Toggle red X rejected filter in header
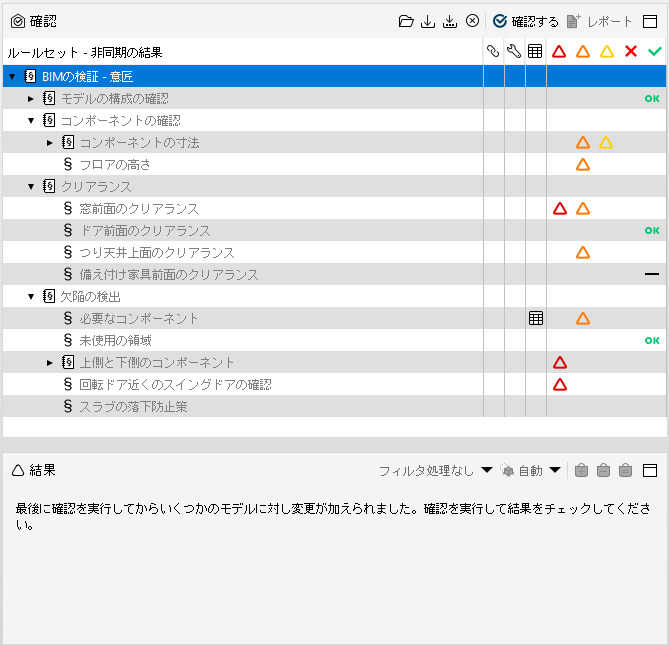The width and height of the screenshot is (669, 645). 631,52
